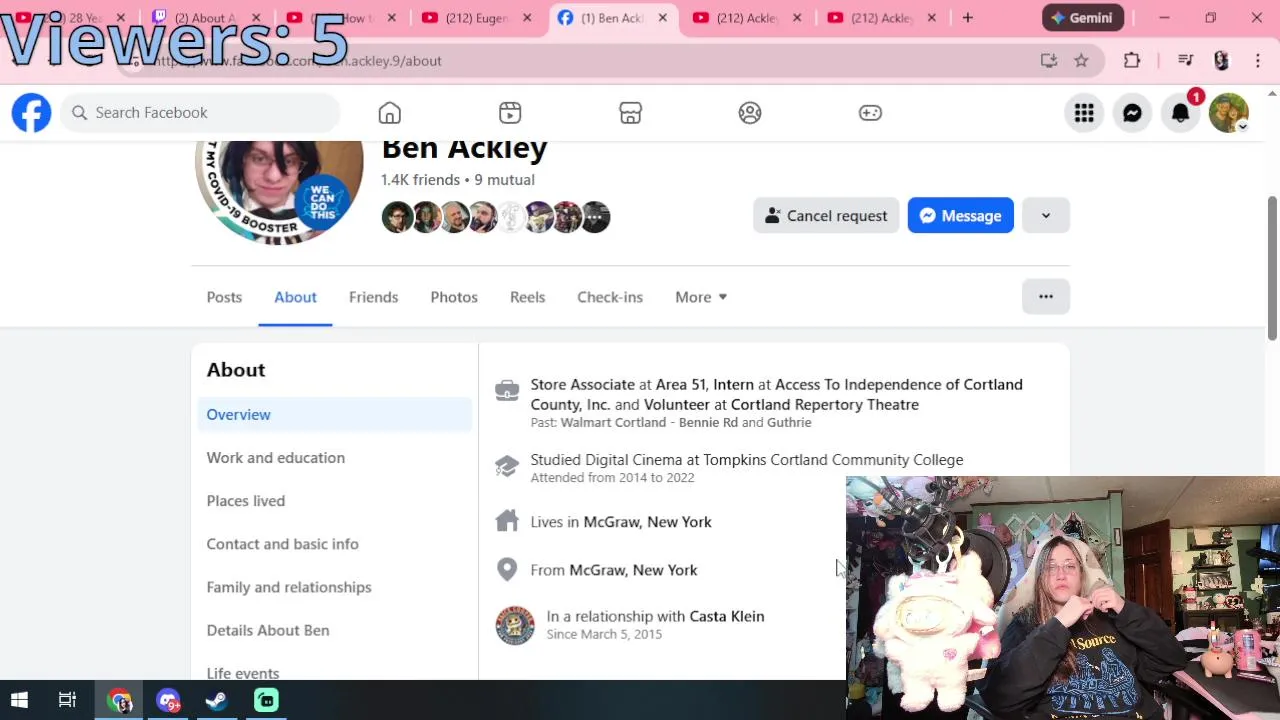Open the Facebook menu grid icon
This screenshot has height=720, width=1280.
[x=1084, y=113]
